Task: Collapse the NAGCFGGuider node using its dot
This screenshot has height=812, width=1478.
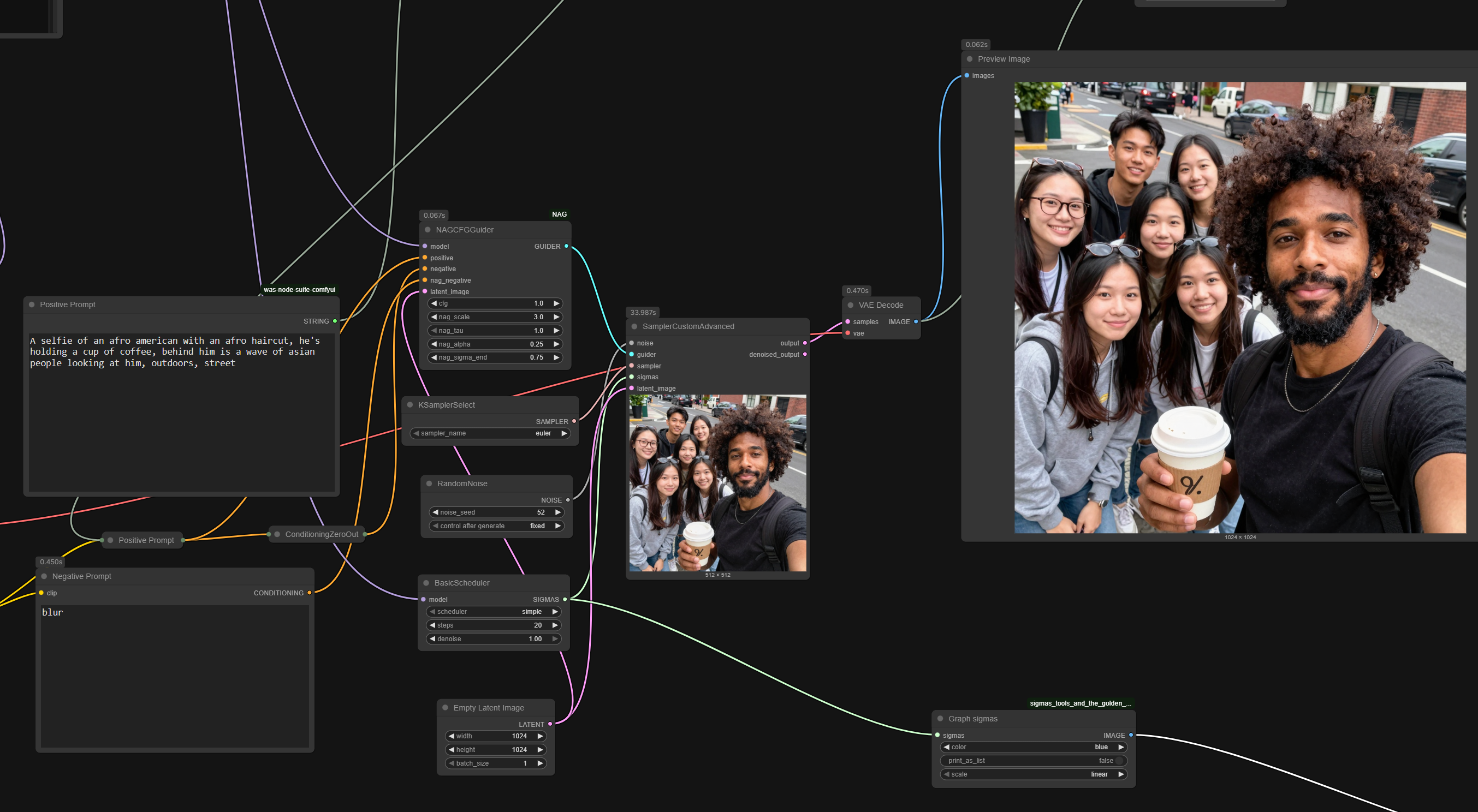Action: [x=428, y=230]
